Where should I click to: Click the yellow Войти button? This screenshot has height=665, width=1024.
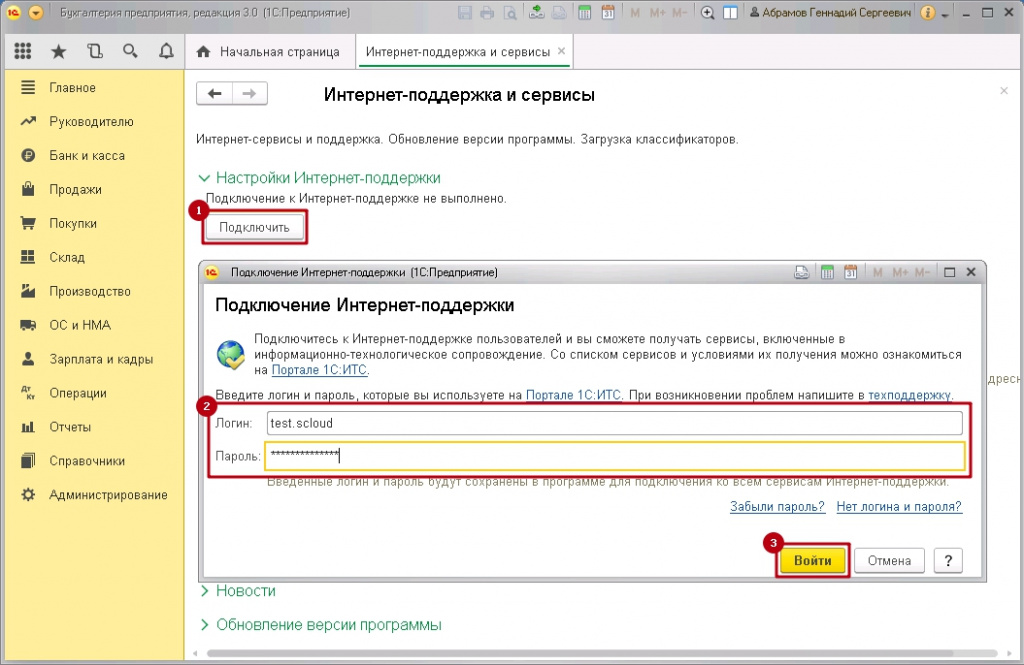(x=812, y=560)
